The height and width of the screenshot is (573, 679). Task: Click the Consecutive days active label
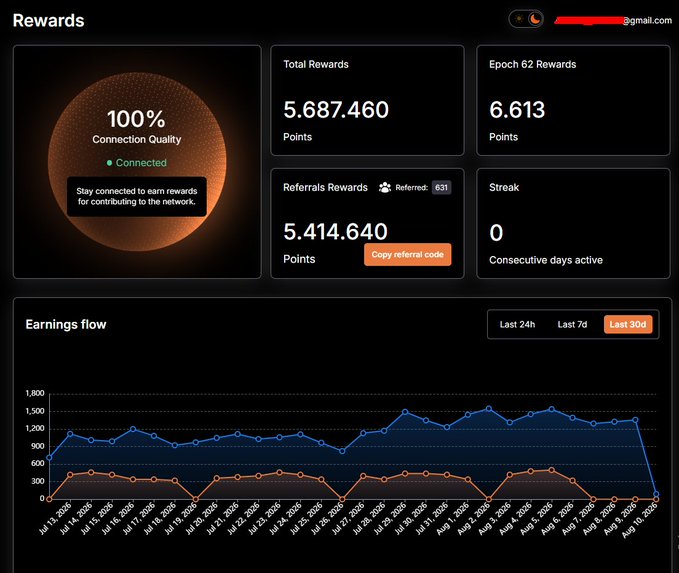tap(546, 260)
